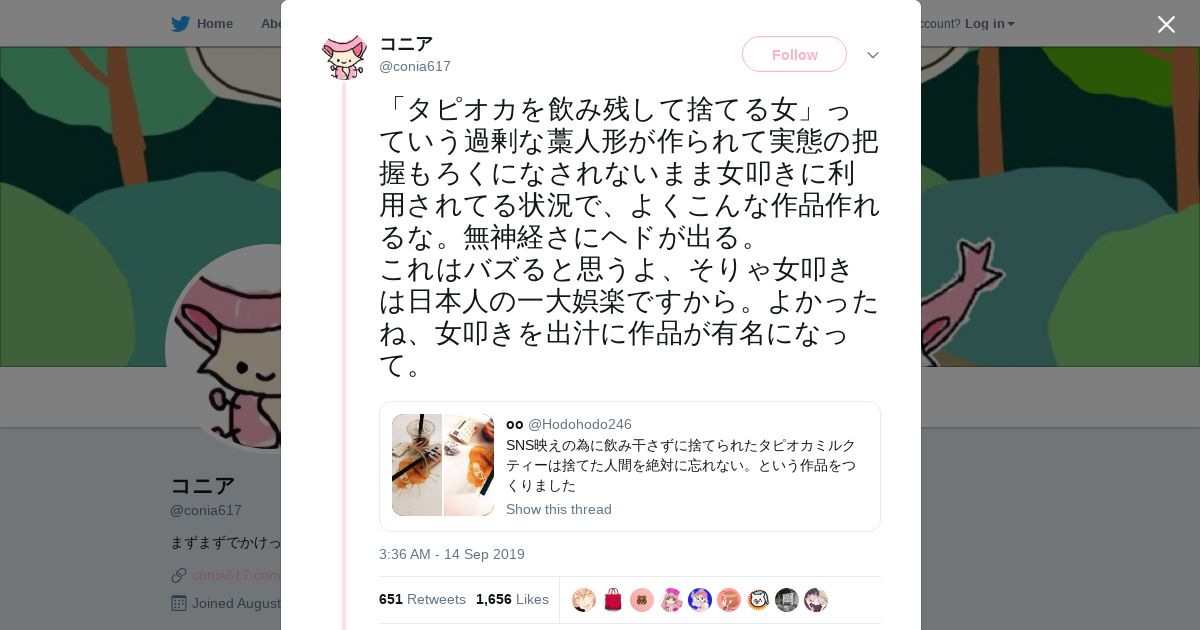The image size is (1200, 630).
Task: Open the conia617.com profile website link
Action: pyautogui.click(x=236, y=575)
